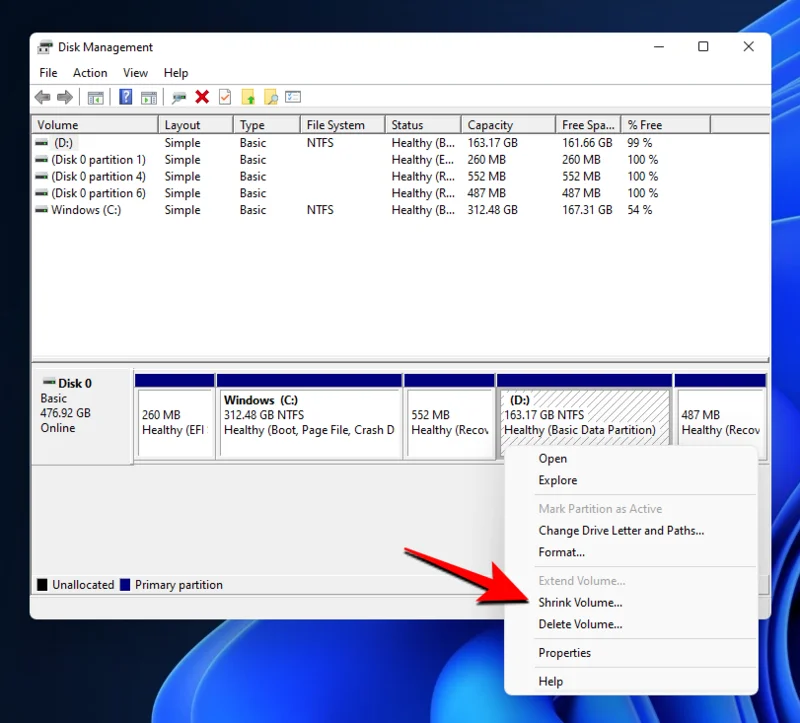
Task: Click the Back arrow toolbar icon
Action: 42,97
